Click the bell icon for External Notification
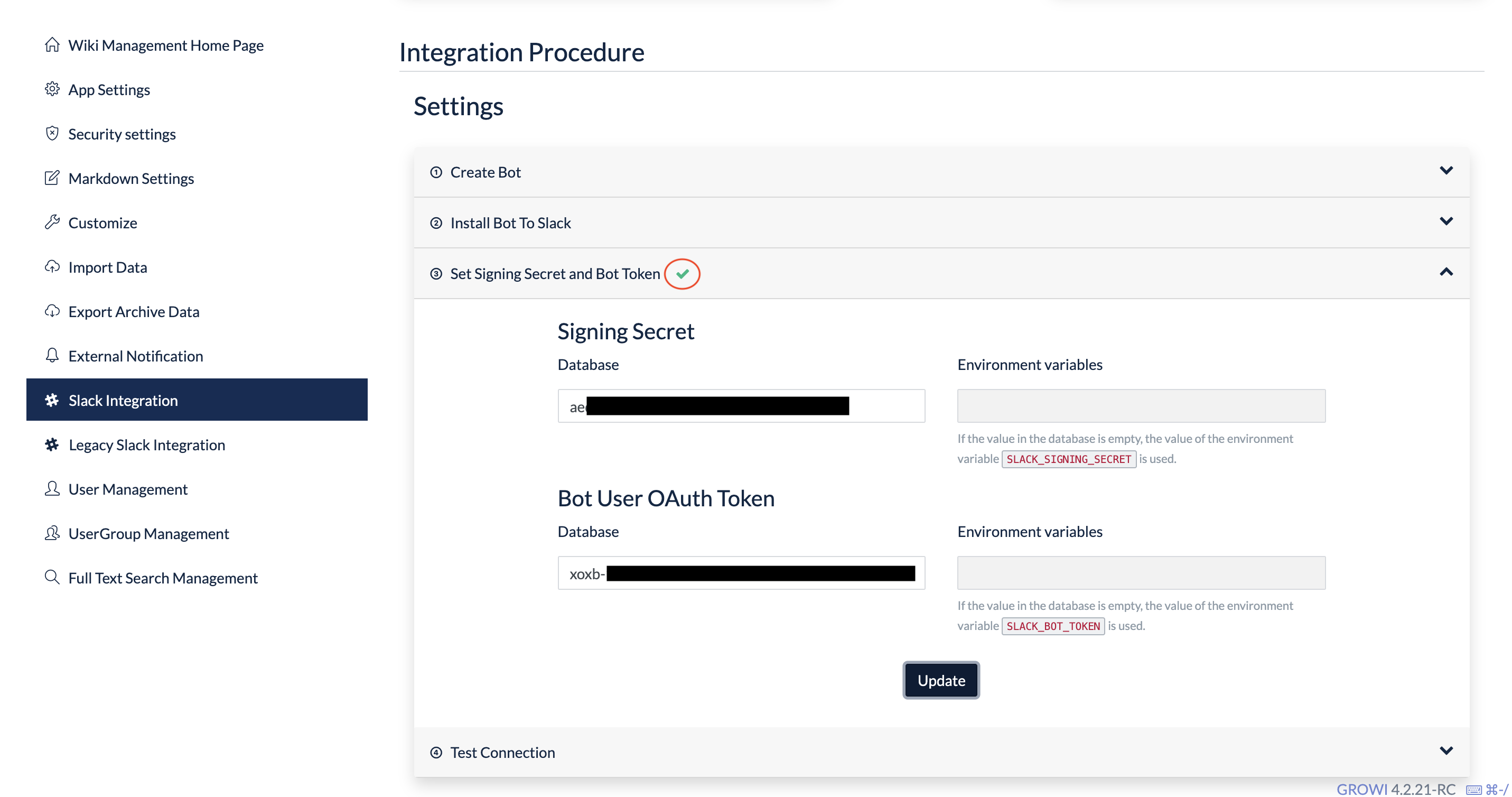1512x797 pixels. [52, 355]
